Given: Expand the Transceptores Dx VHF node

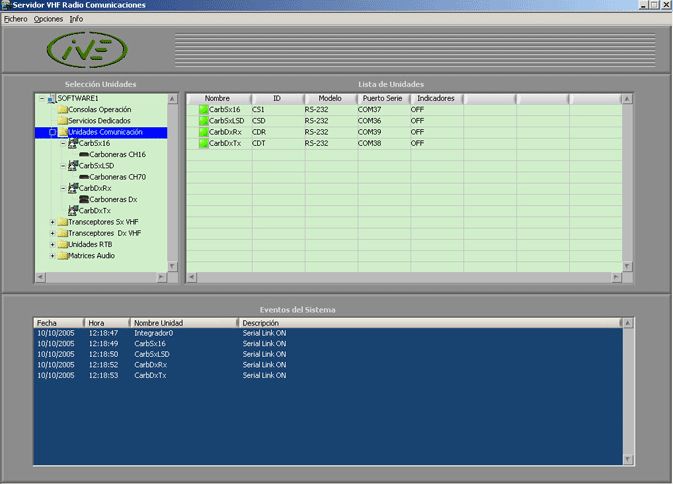Looking at the screenshot, I should pos(52,233).
